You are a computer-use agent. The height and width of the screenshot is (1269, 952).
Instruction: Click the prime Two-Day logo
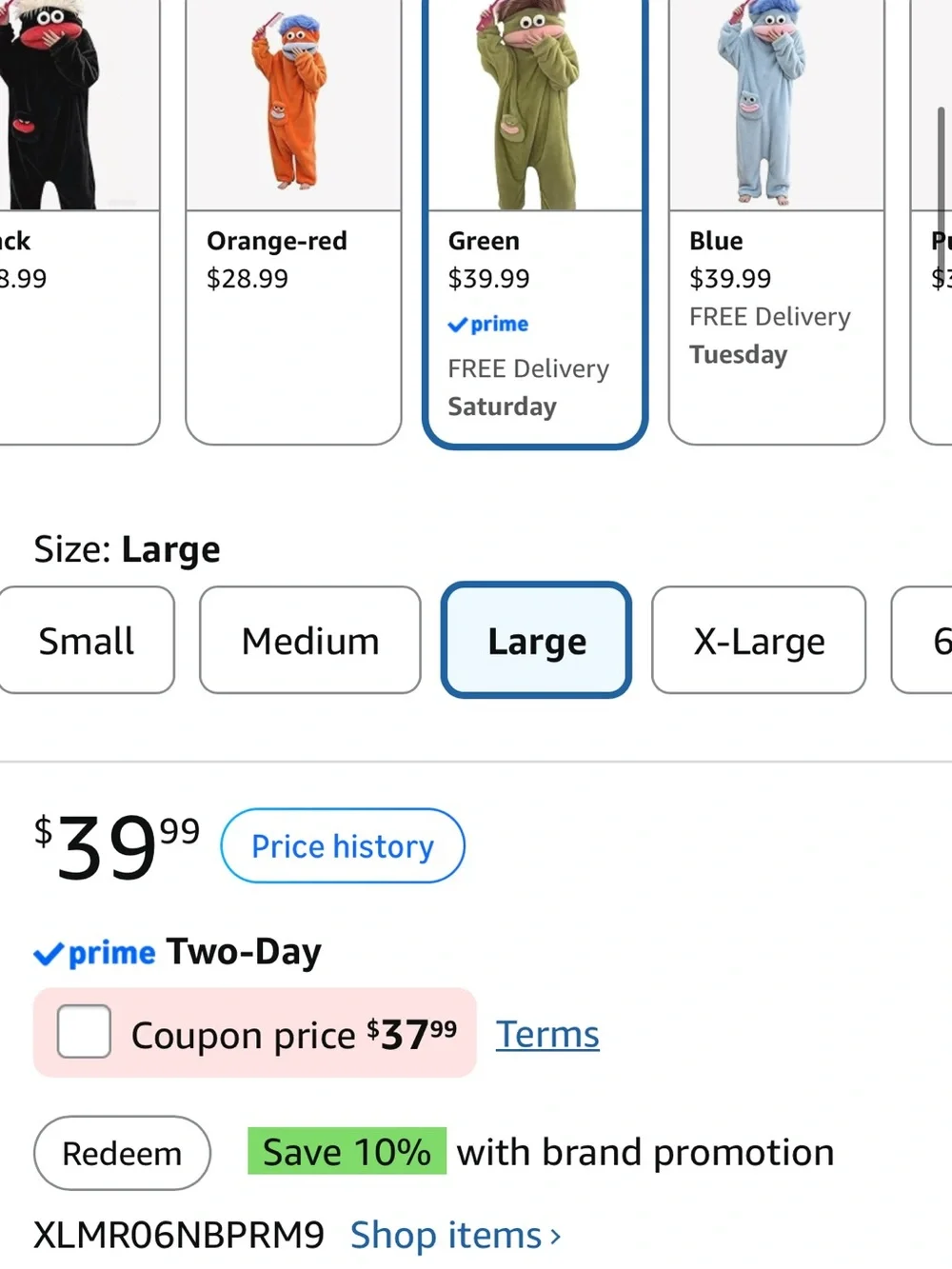click(94, 953)
